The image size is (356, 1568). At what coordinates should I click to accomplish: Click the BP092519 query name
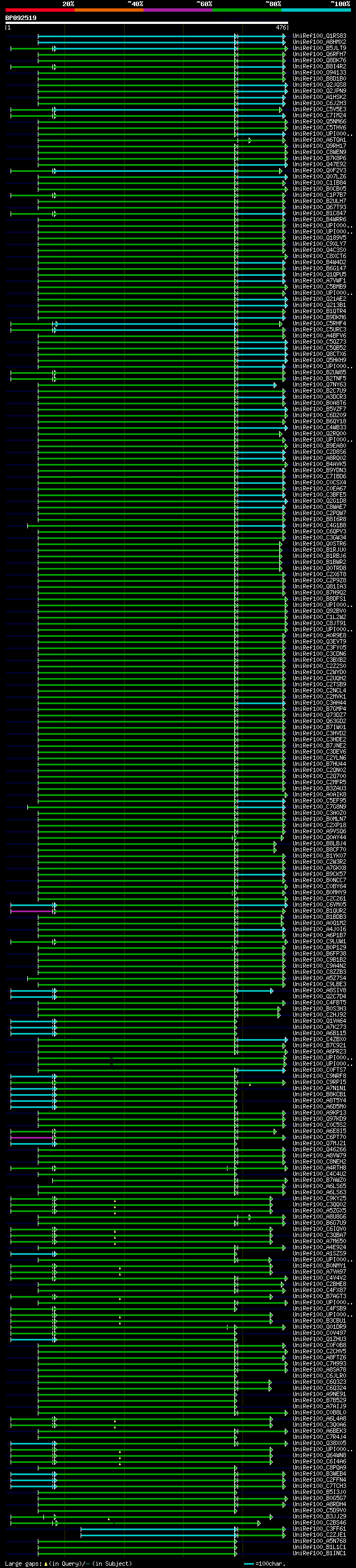(21, 18)
